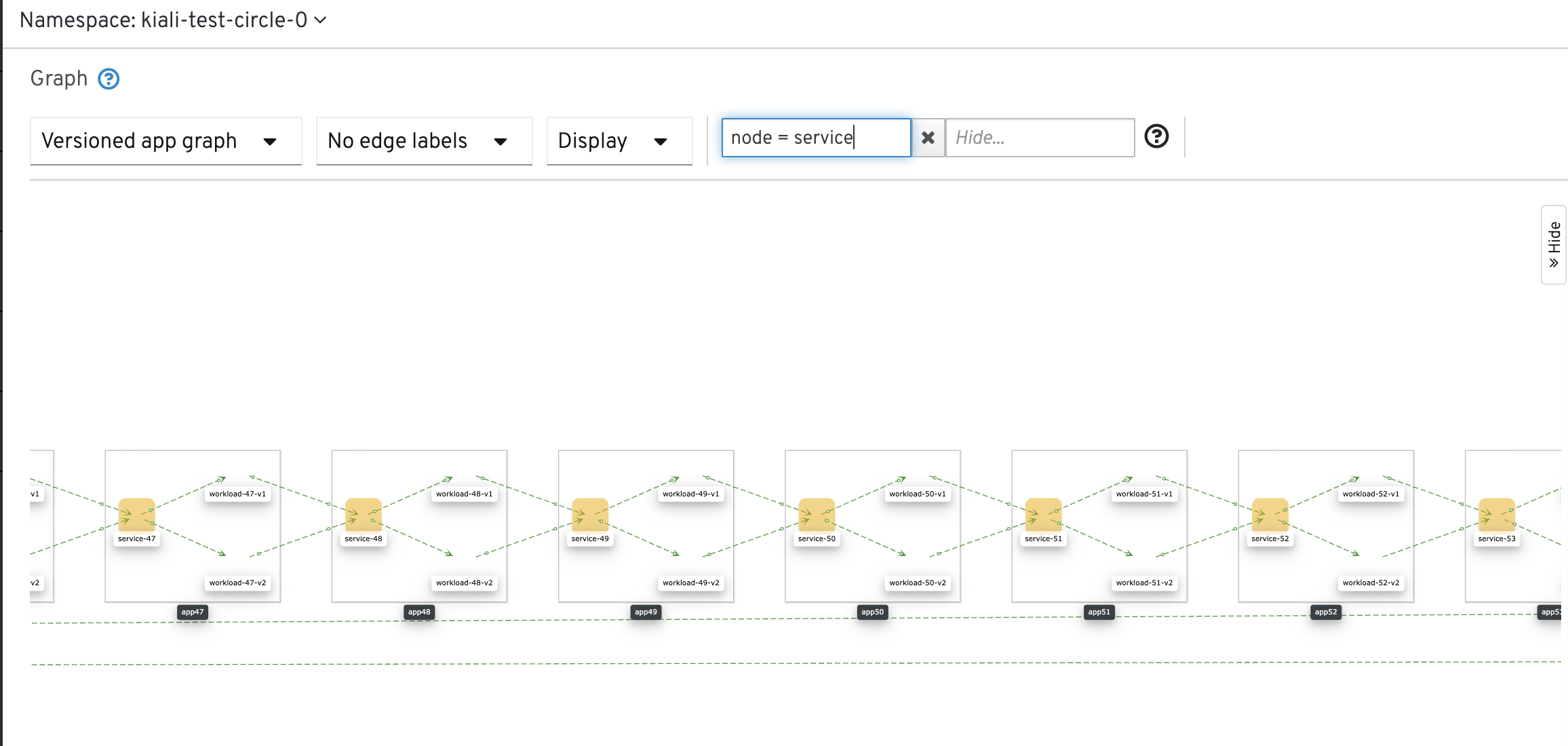Viewport: 1568px width, 746px height.
Task: Open Versioned app graph dropdown
Action: point(165,141)
